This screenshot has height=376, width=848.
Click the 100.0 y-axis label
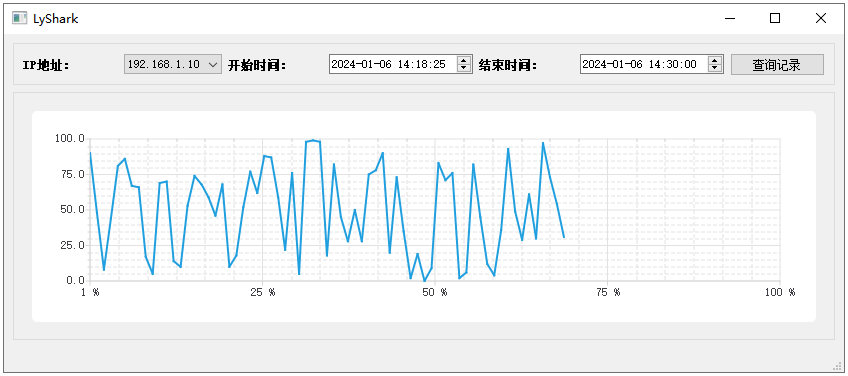[x=69, y=138]
